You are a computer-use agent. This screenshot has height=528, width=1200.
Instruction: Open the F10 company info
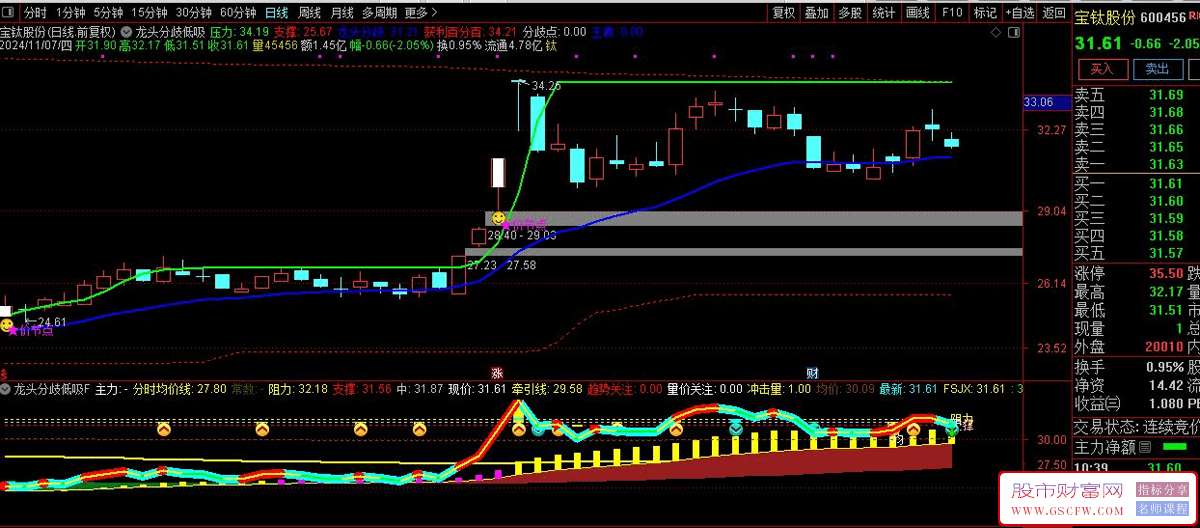[x=952, y=13]
